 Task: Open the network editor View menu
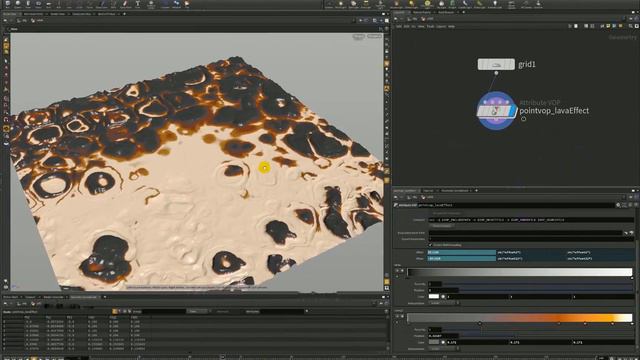pyautogui.click(x=421, y=27)
